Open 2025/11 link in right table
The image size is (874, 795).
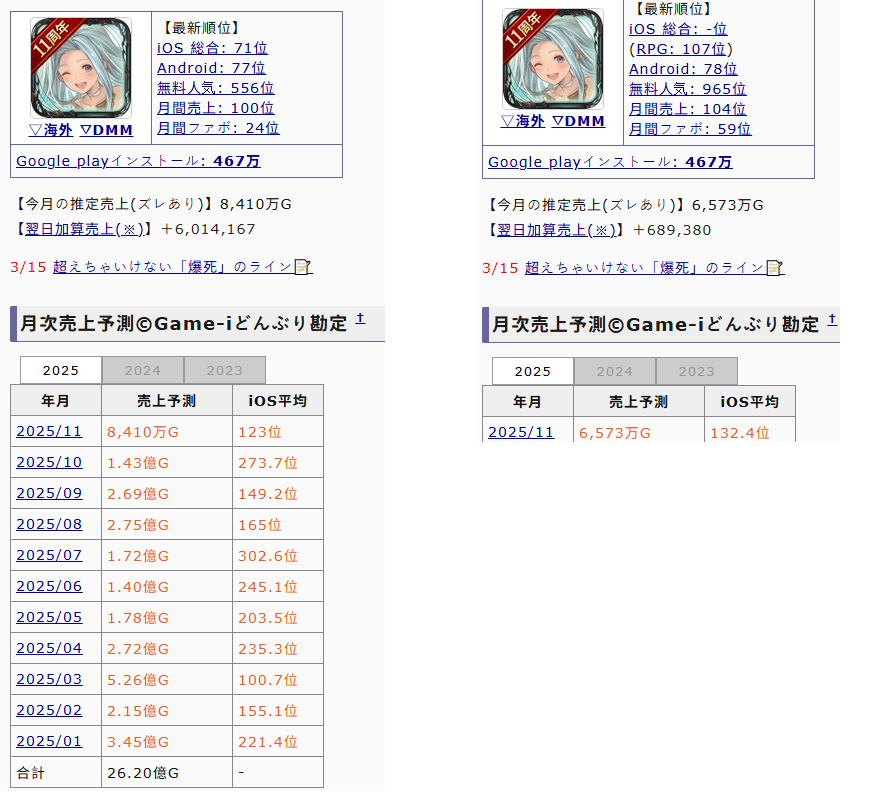[x=521, y=433]
